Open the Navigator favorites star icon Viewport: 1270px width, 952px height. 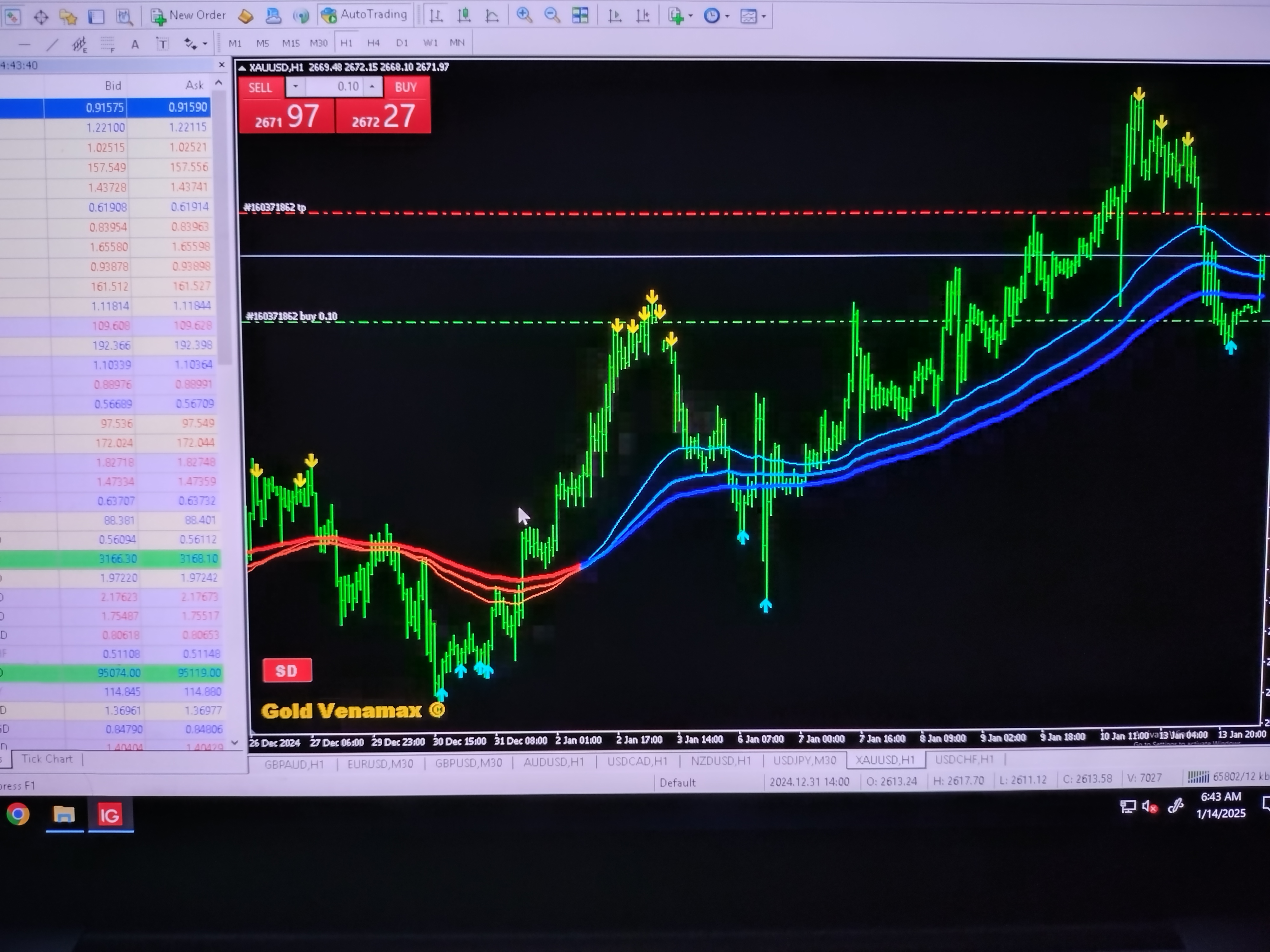point(68,17)
